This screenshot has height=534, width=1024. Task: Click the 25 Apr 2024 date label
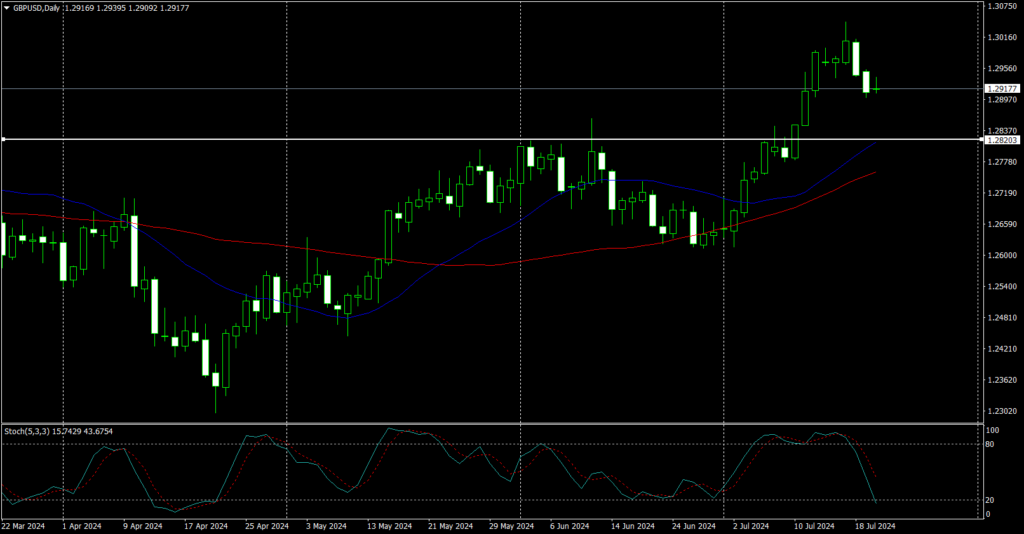266,526
